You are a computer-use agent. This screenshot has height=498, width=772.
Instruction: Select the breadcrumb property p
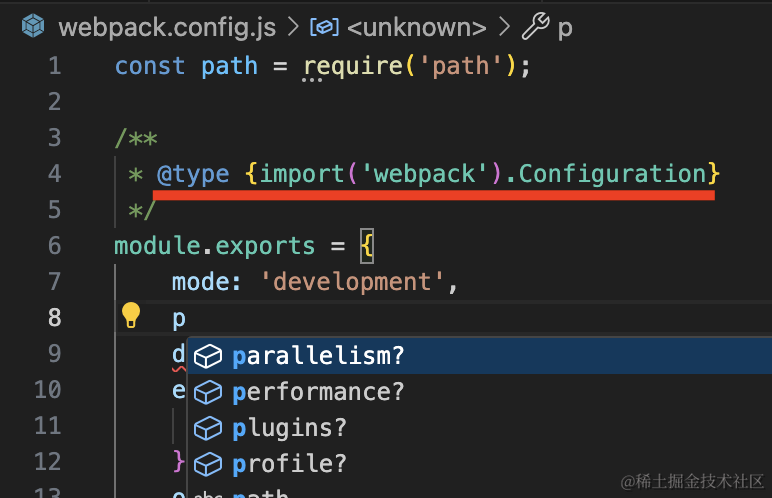pos(565,29)
